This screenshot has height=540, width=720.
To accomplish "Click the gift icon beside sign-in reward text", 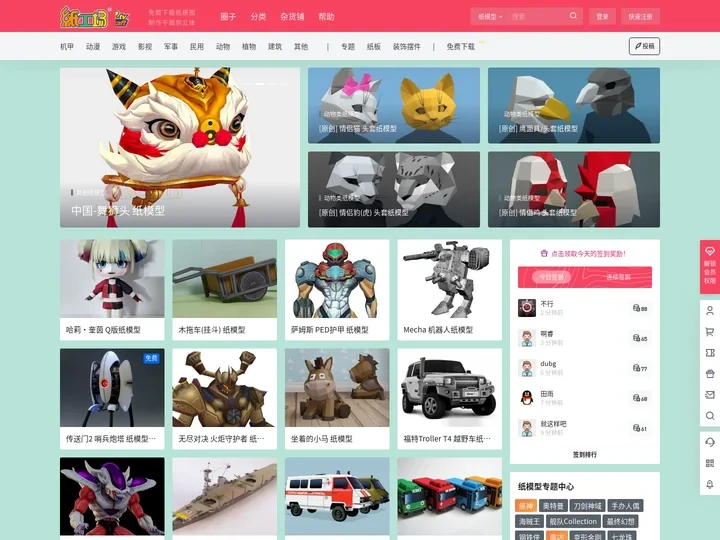I will coord(544,253).
